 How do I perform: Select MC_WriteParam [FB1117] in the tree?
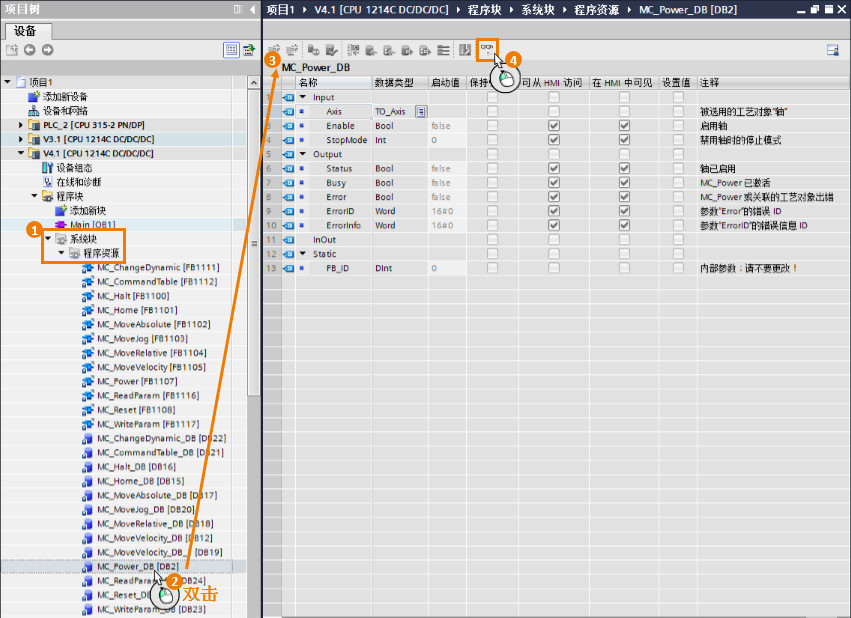(x=148, y=424)
